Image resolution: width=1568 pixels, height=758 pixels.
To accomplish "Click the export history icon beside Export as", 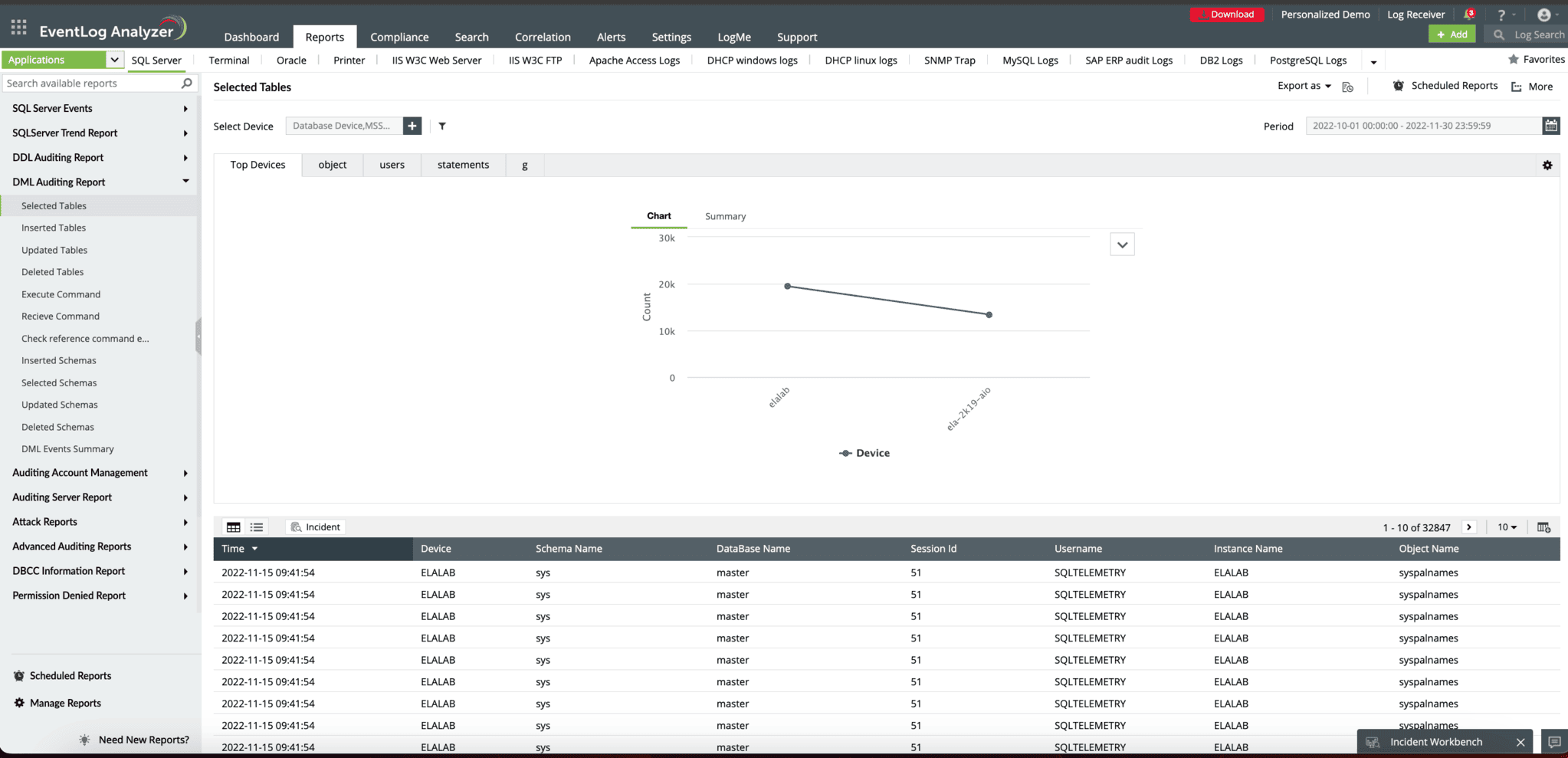I will [x=1348, y=87].
